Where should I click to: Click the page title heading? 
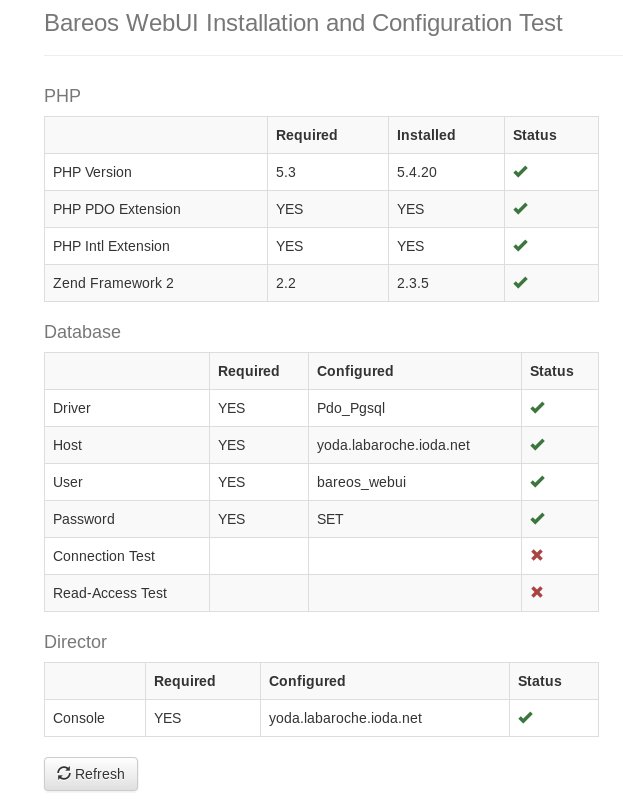click(x=303, y=23)
